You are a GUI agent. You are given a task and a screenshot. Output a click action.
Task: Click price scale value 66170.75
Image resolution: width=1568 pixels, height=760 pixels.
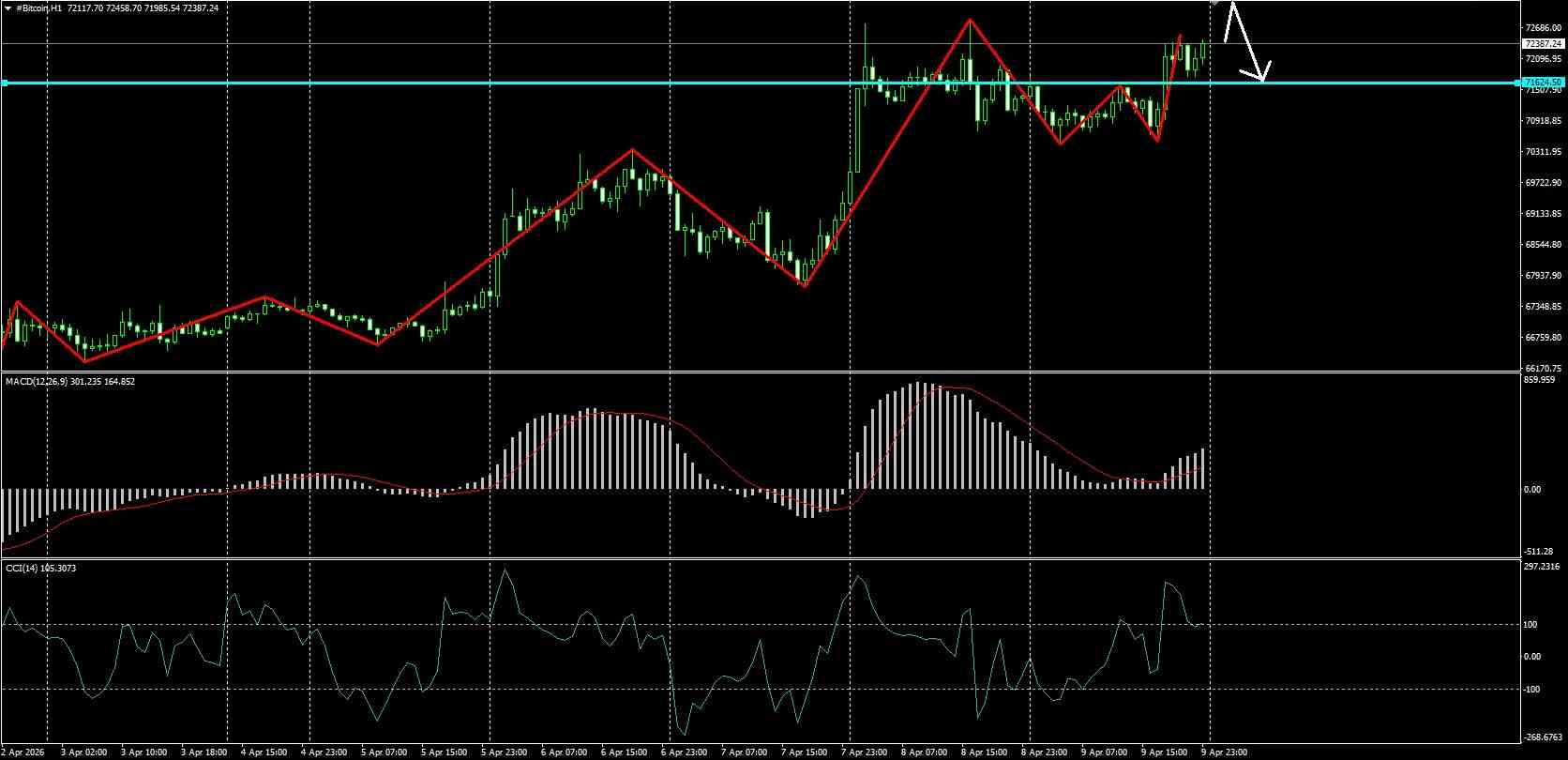click(x=1543, y=369)
